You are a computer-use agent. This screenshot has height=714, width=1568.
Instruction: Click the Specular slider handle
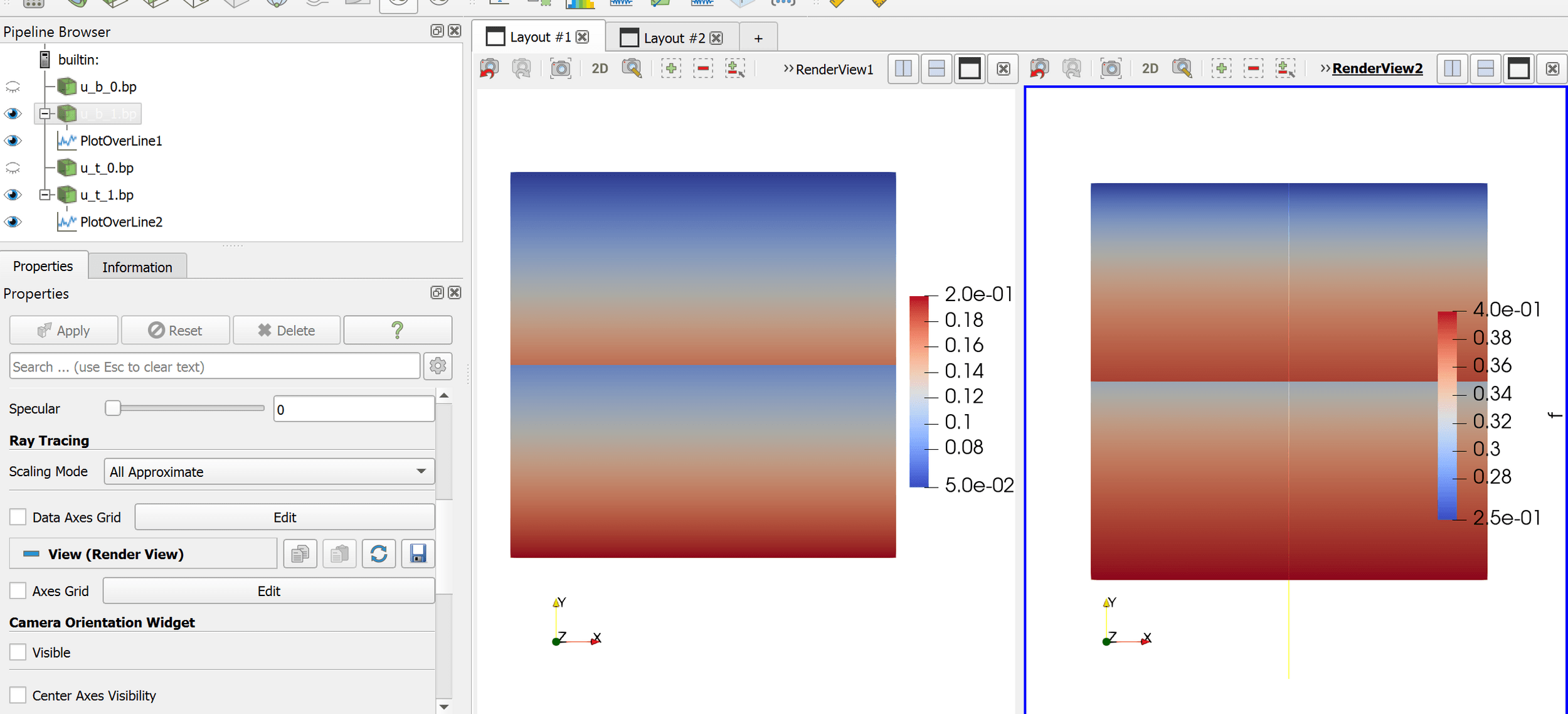point(113,408)
